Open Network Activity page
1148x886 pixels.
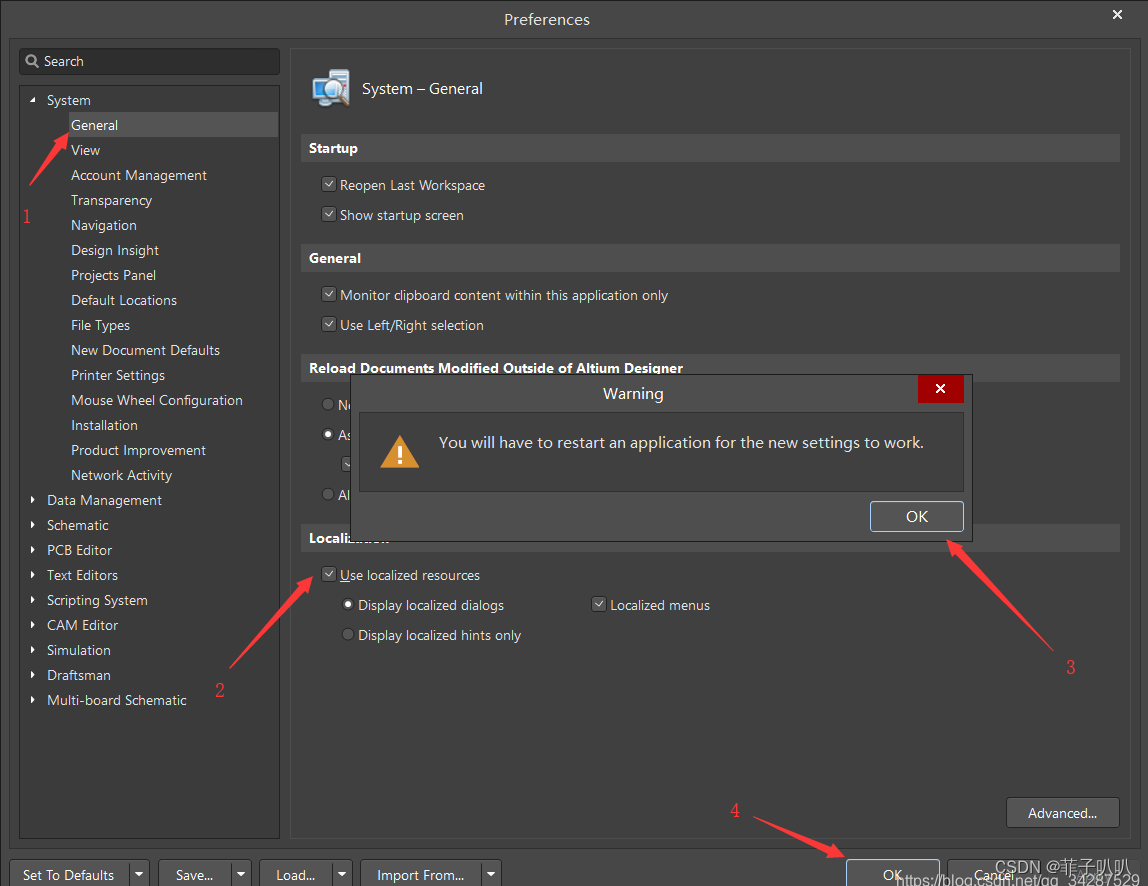pyautogui.click(x=122, y=475)
